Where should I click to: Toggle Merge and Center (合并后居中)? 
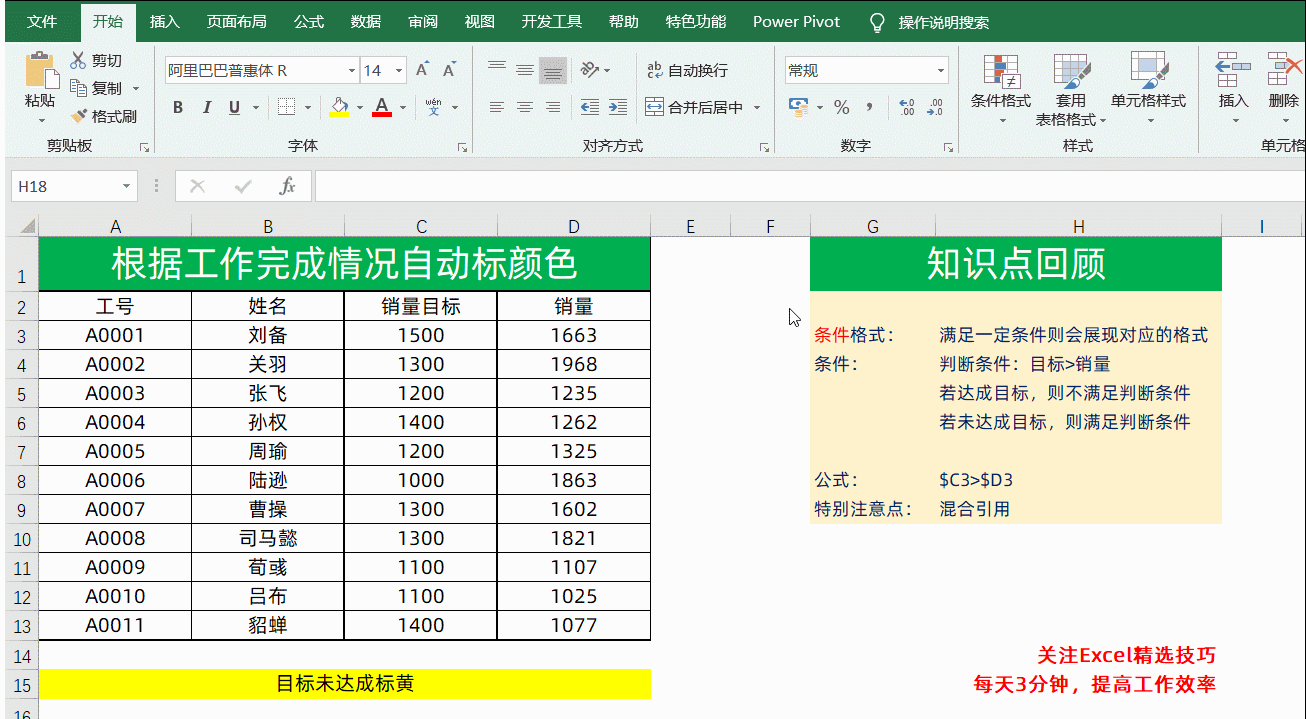[694, 107]
